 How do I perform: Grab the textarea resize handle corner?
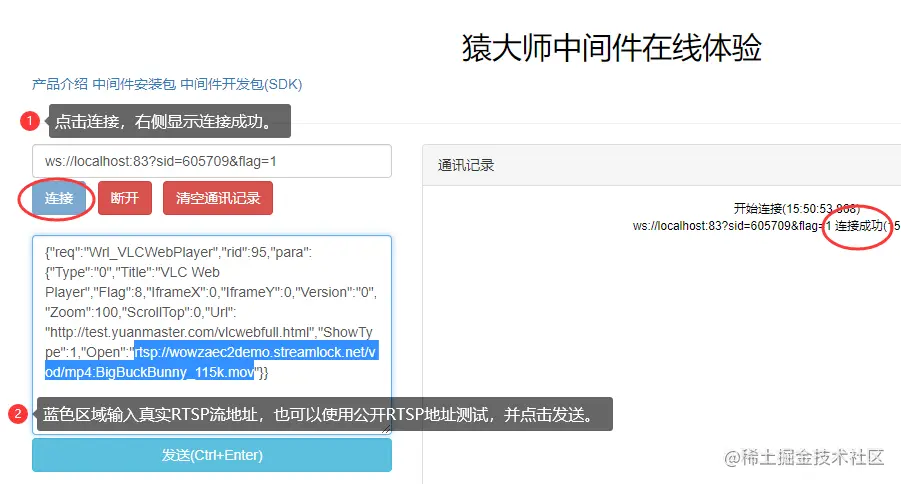click(x=386, y=428)
